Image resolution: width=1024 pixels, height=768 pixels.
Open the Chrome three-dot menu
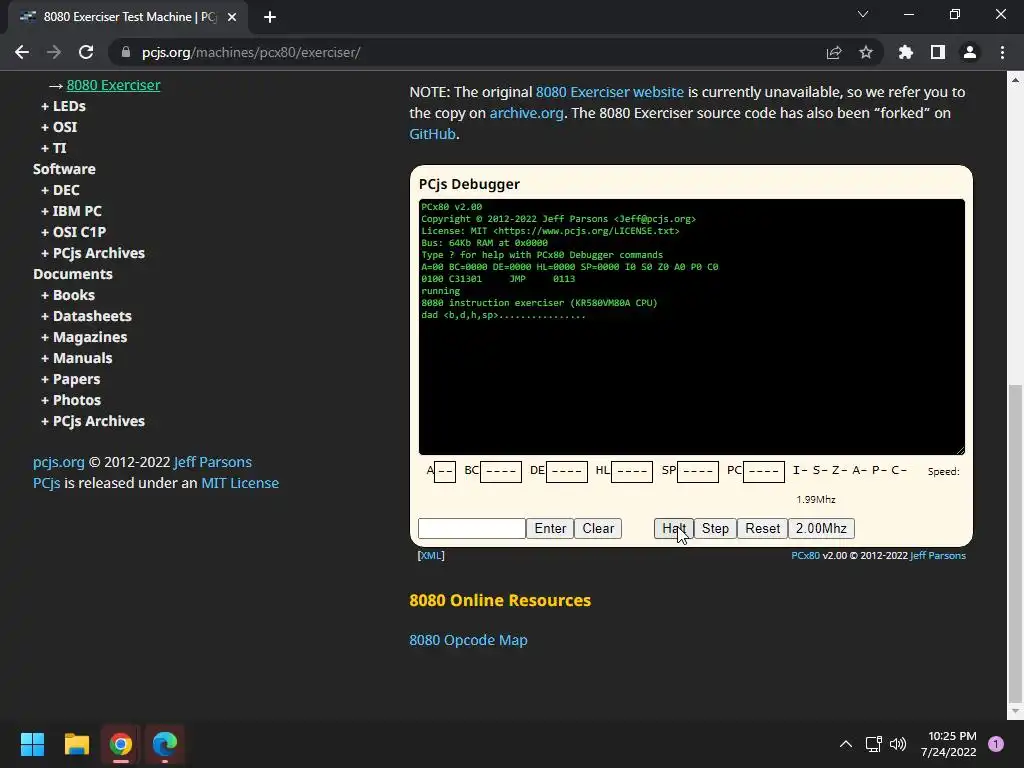tap(1002, 52)
